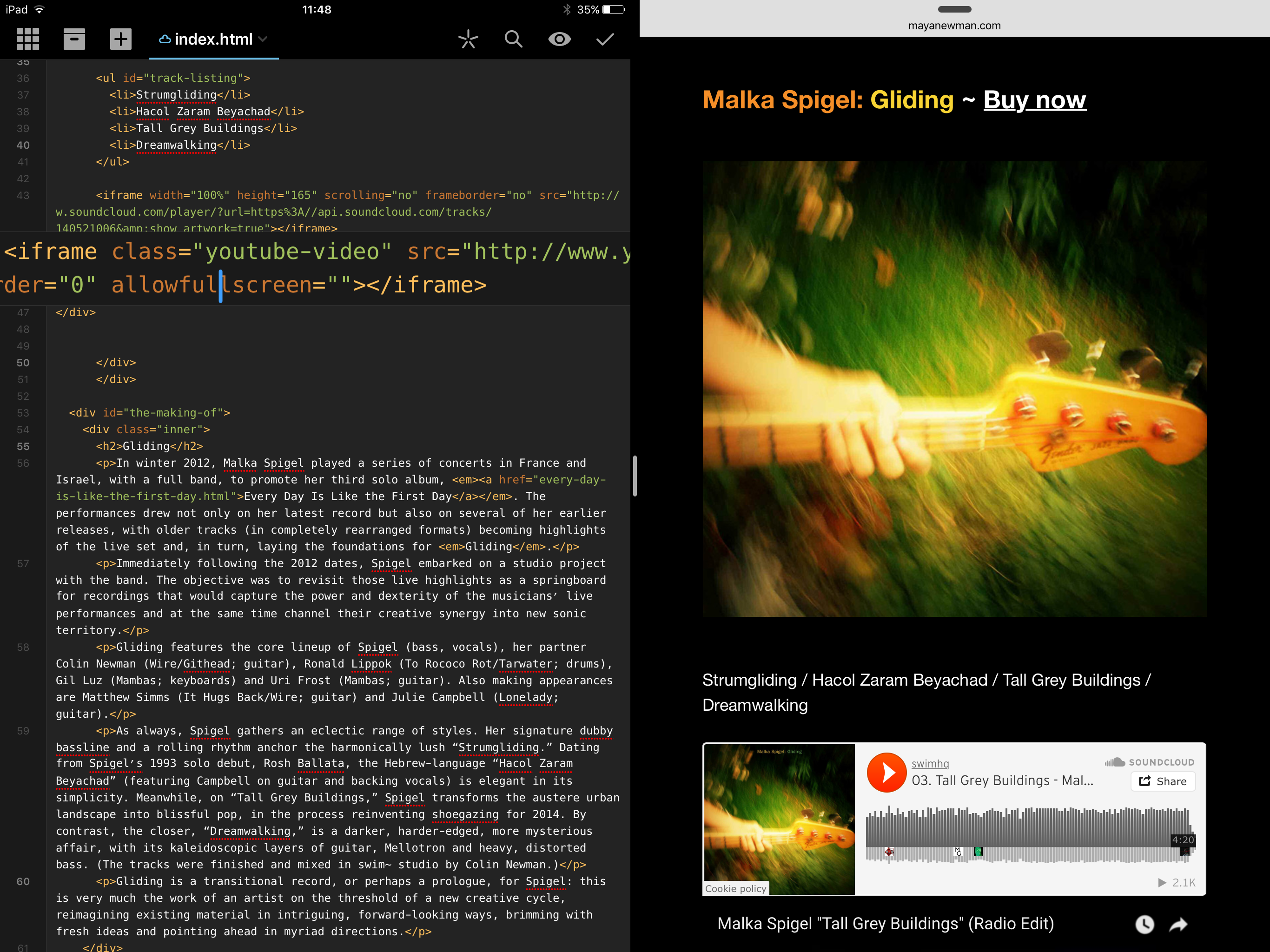Open the search magnifier icon in editor

(513, 39)
